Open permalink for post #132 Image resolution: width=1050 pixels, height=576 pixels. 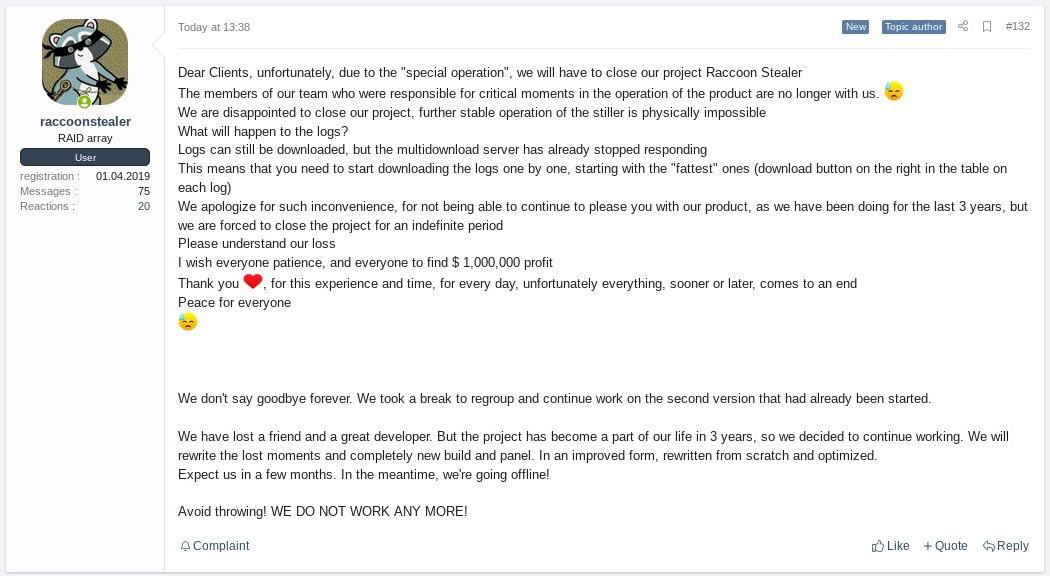pos(1017,27)
